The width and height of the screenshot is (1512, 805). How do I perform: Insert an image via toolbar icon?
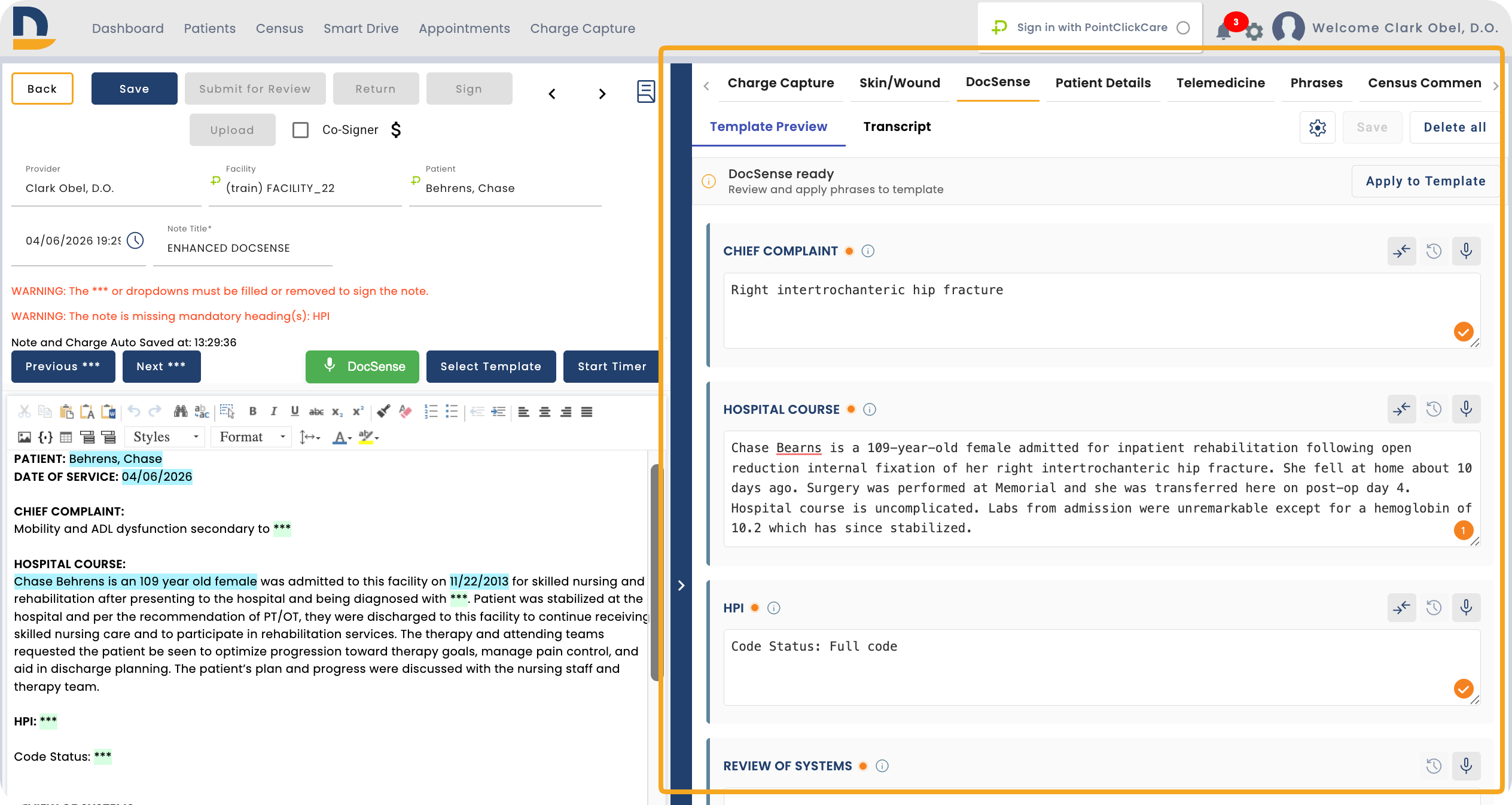pos(25,437)
